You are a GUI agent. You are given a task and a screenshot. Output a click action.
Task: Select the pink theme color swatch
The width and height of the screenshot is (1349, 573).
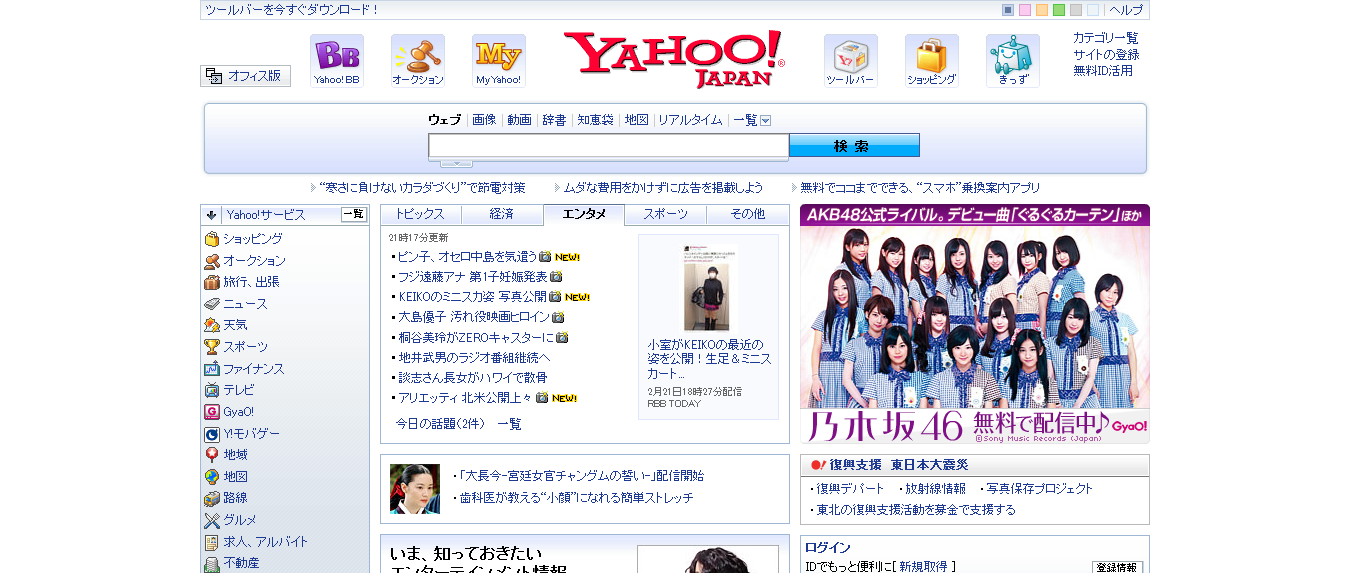(1025, 10)
